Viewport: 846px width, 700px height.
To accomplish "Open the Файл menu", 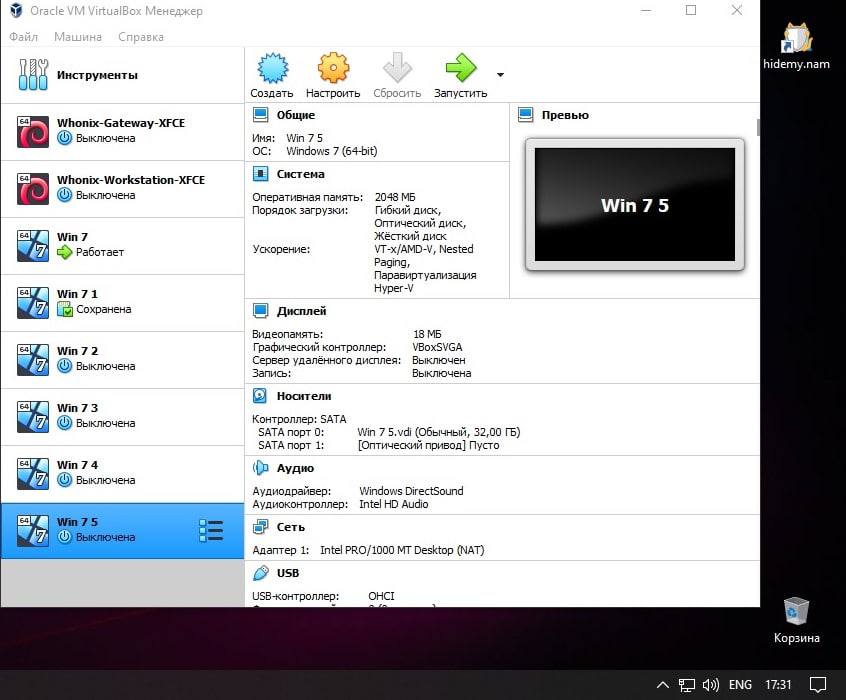I will pyautogui.click(x=23, y=37).
